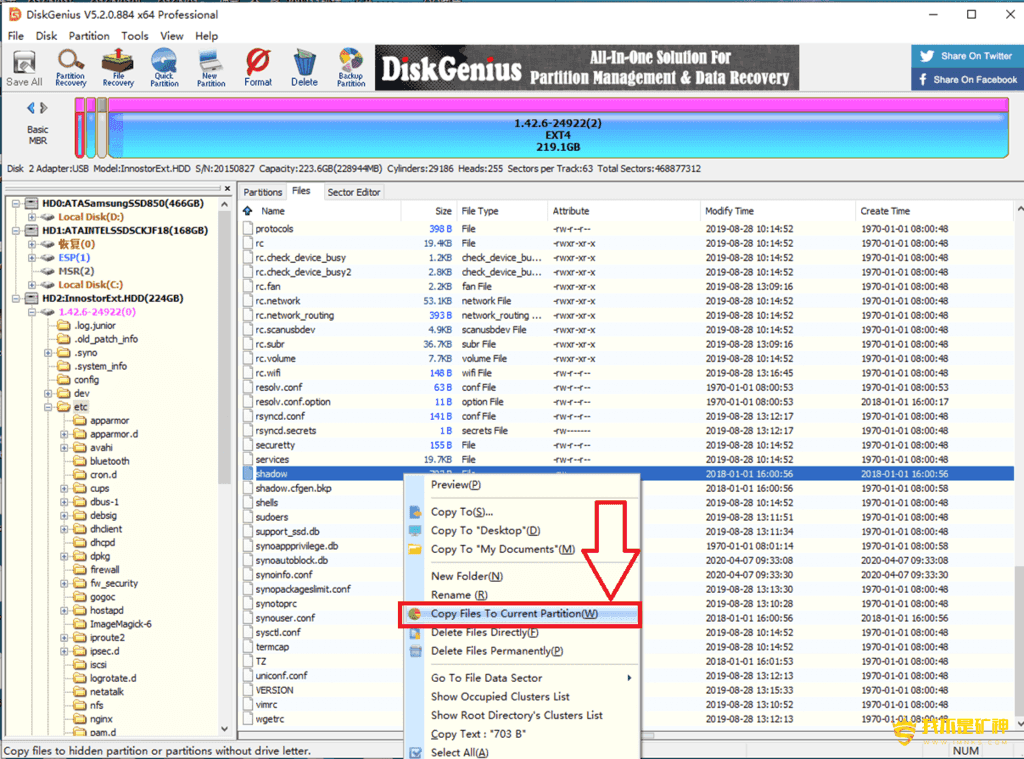The image size is (1024, 759).
Task: Collapse the HD1:ATAINTELSSDSCKJF18 disk node
Action: coord(16,231)
